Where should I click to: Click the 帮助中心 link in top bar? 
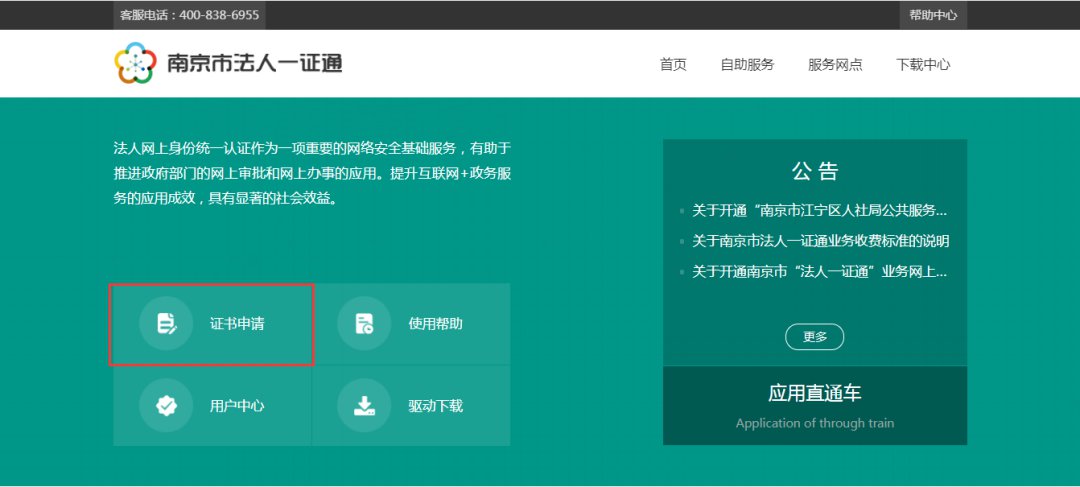933,15
